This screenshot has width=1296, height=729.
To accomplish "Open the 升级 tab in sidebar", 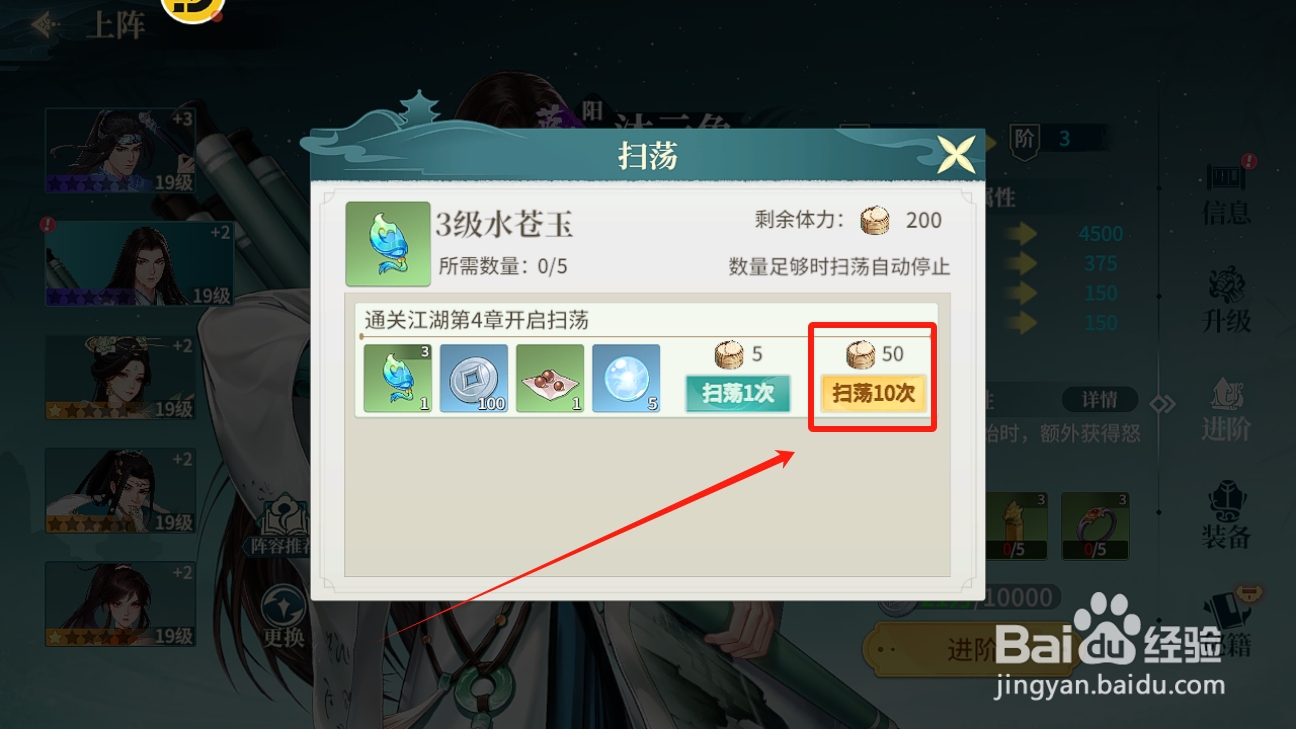I will (x=1226, y=300).
